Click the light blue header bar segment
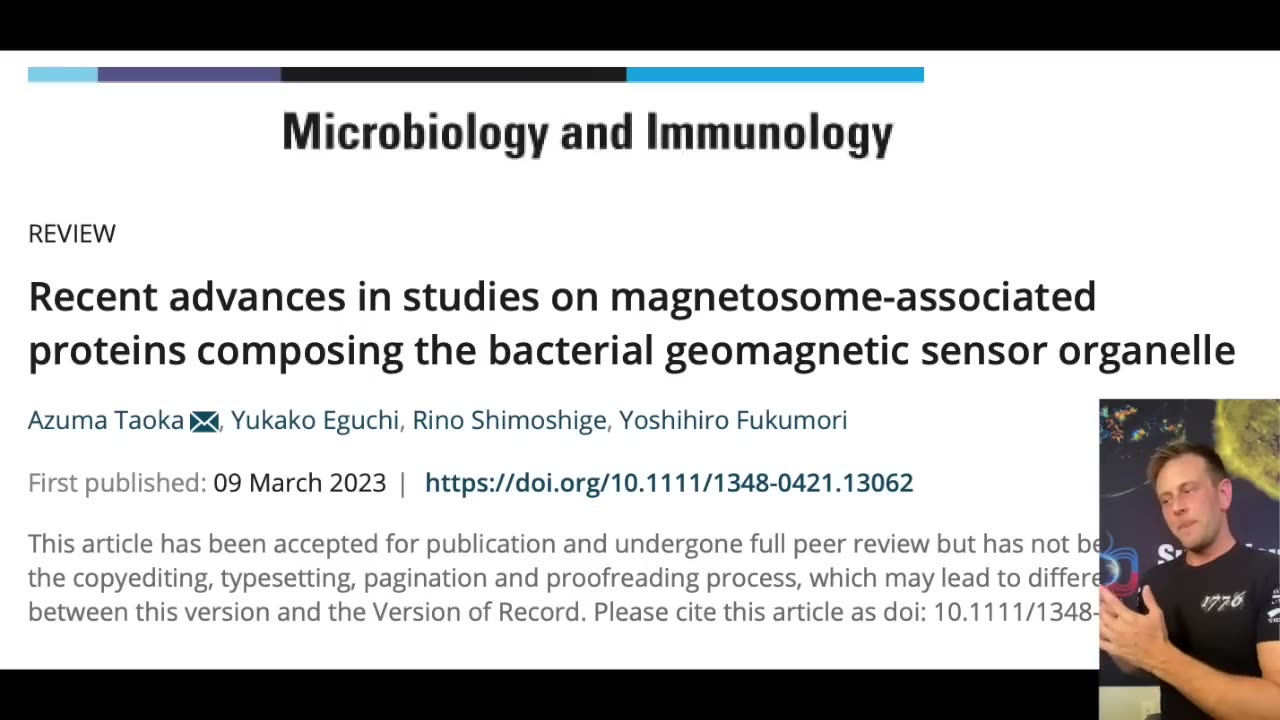Image resolution: width=1280 pixels, height=720 pixels. coord(62,75)
